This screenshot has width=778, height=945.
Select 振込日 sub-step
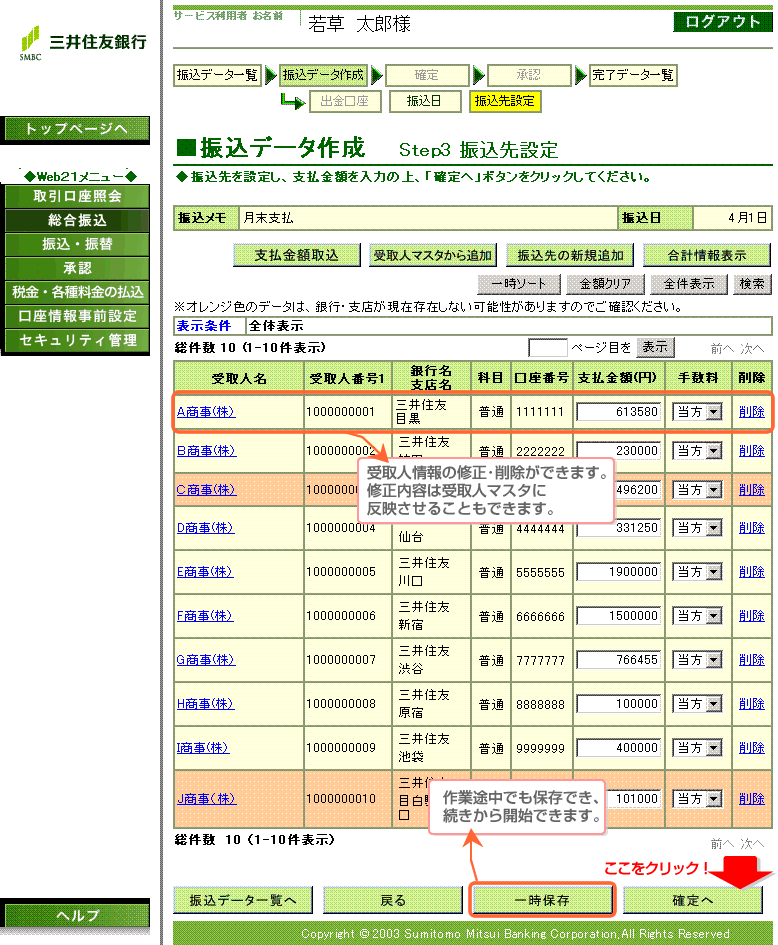coord(425,101)
